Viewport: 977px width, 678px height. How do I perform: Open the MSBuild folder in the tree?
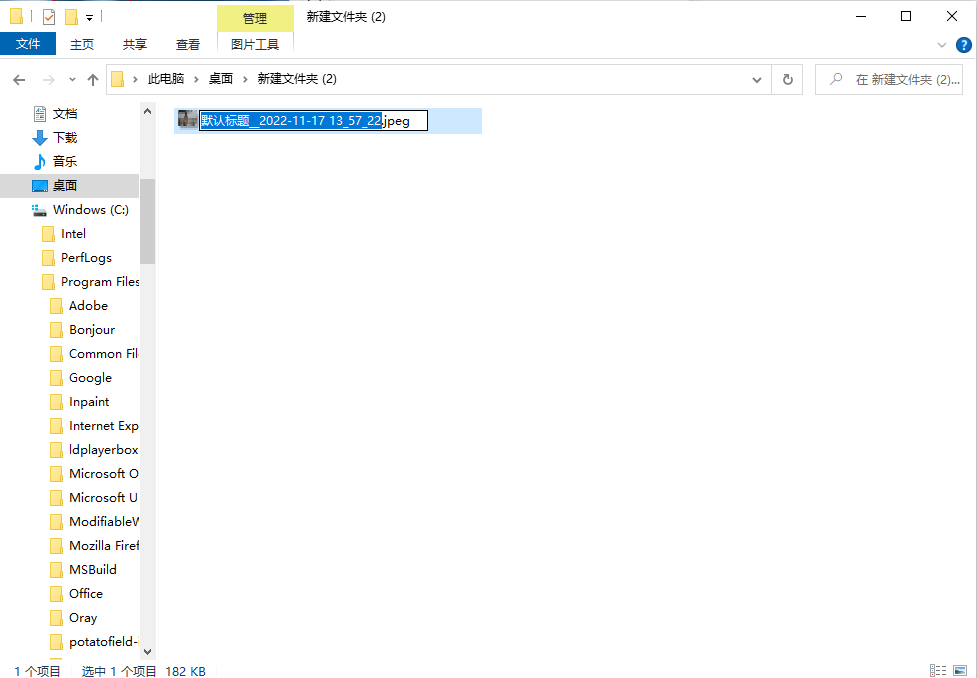coord(92,570)
